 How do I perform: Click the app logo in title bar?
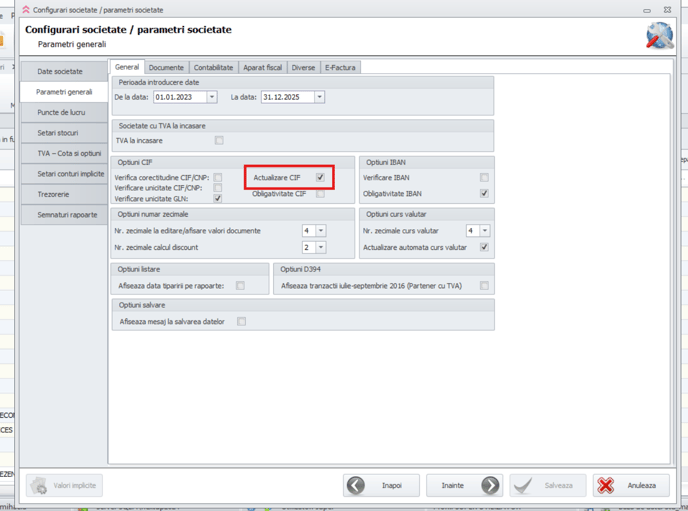click(x=26, y=9)
